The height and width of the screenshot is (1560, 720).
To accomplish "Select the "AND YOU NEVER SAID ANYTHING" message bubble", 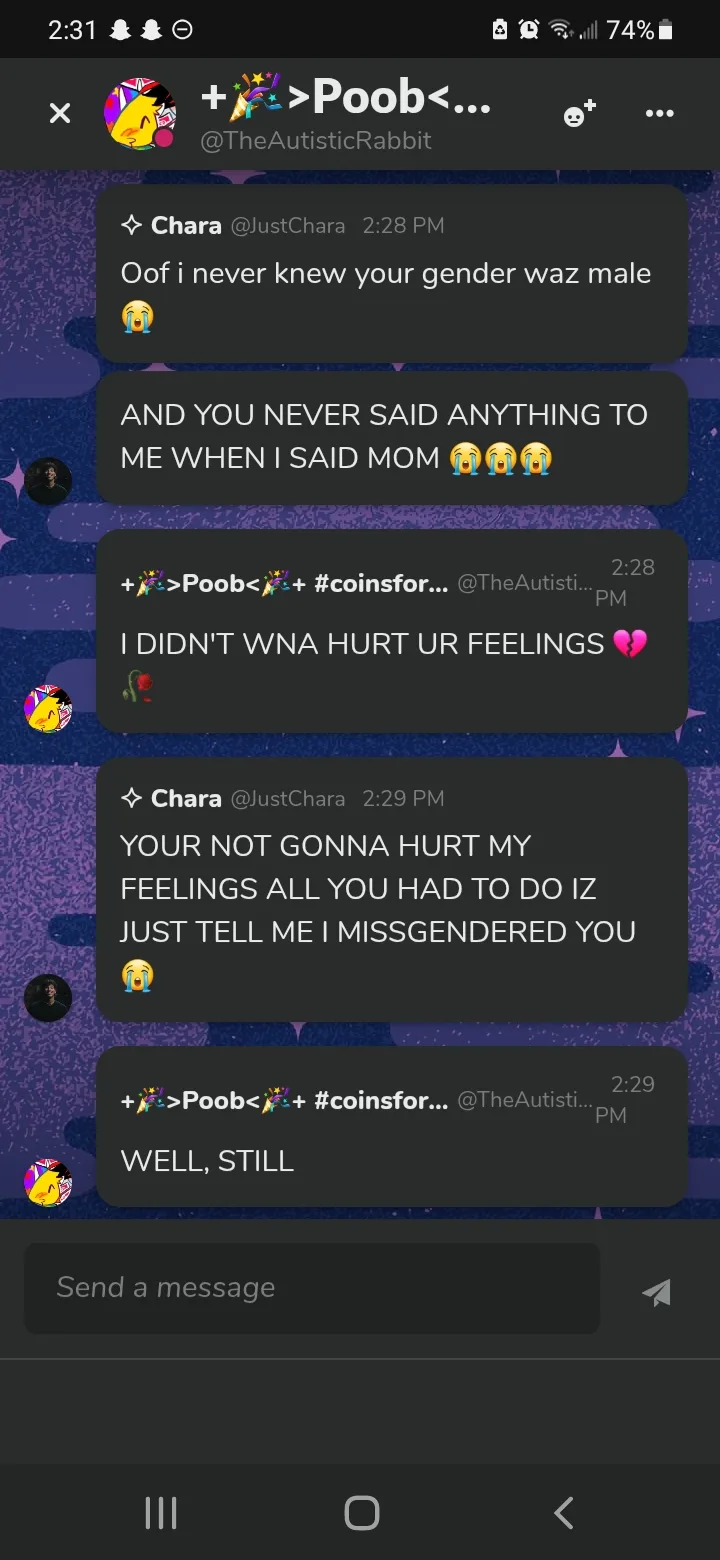I will [x=392, y=437].
